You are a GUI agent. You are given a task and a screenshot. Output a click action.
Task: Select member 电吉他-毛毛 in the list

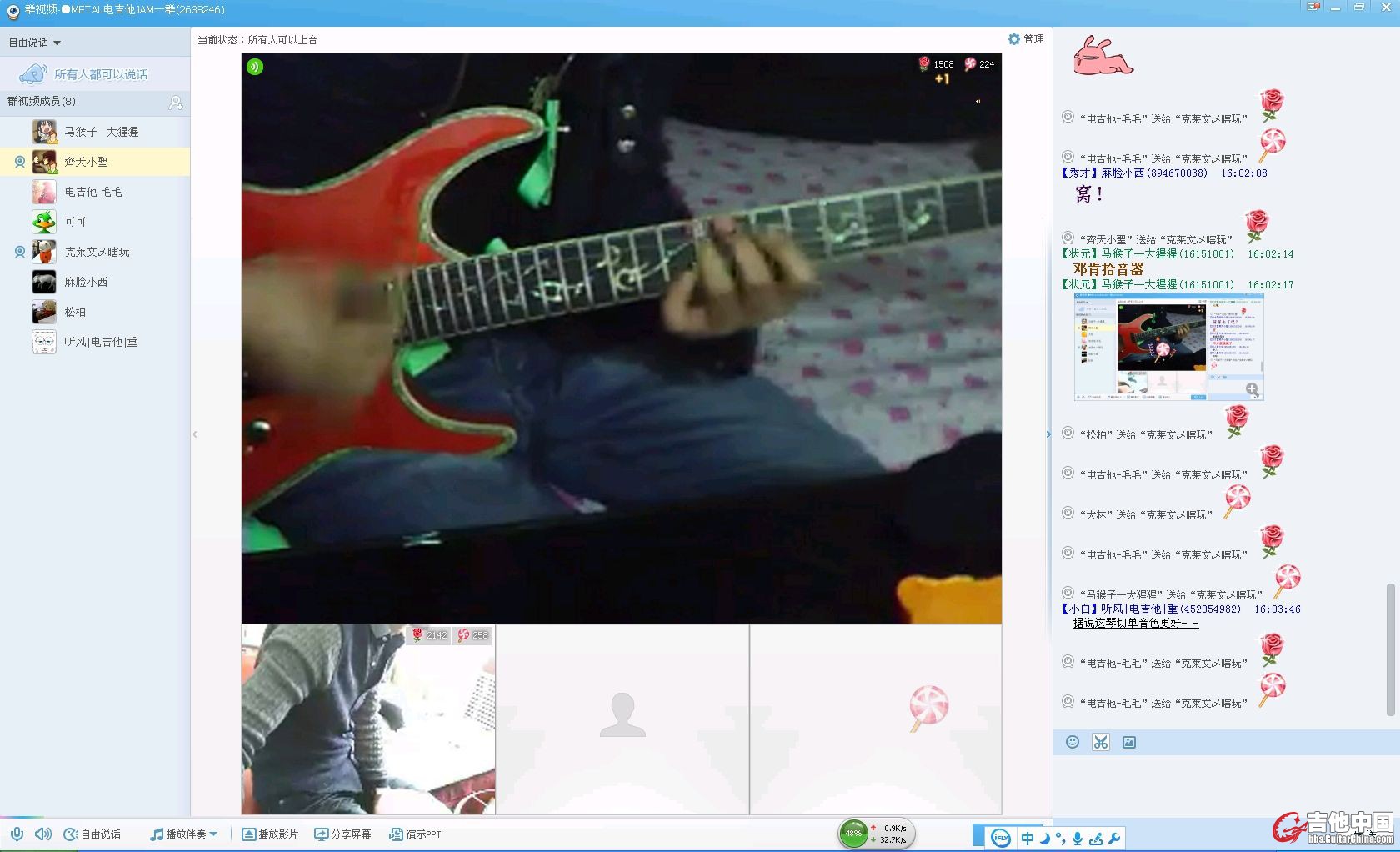point(93,192)
